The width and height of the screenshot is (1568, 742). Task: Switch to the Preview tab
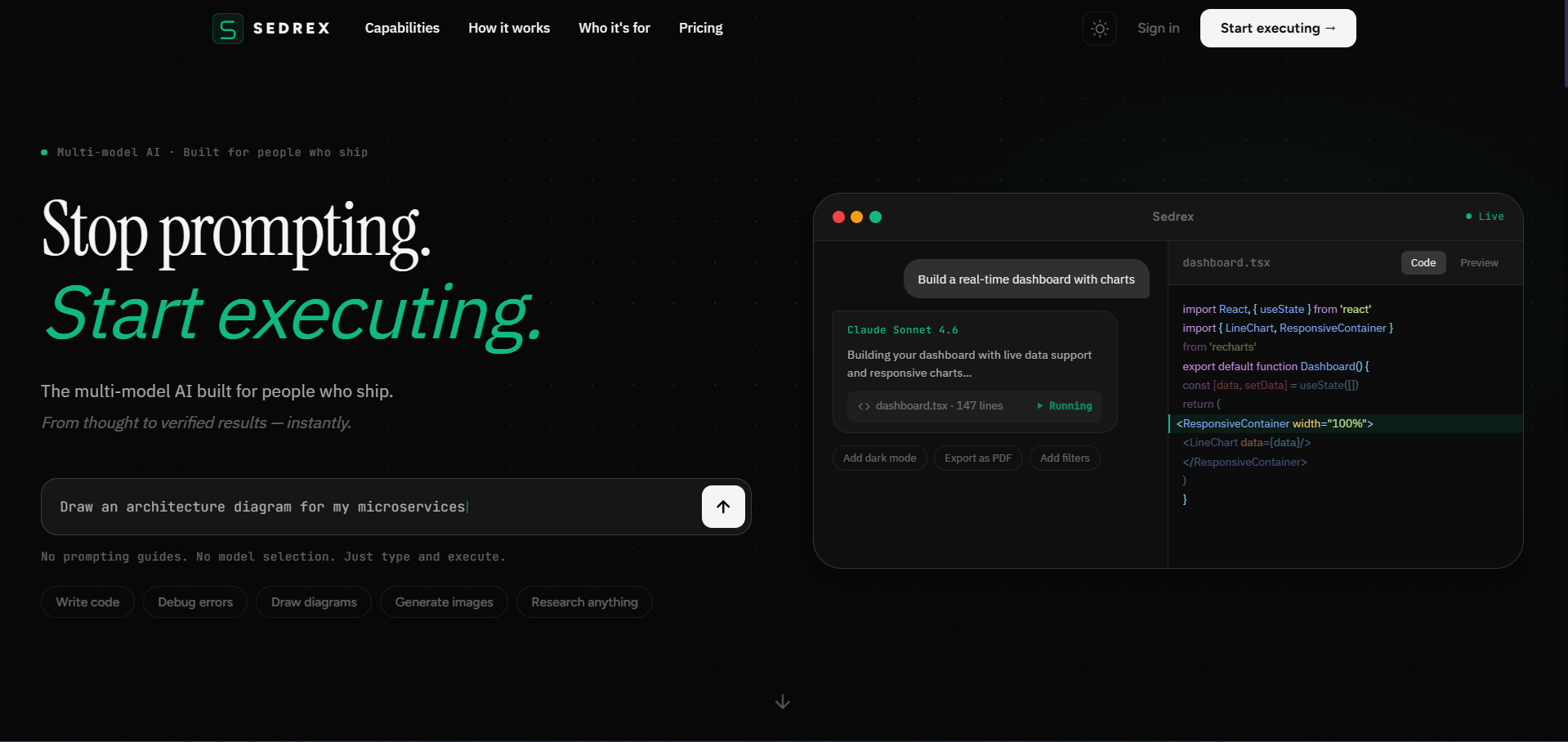coord(1479,262)
